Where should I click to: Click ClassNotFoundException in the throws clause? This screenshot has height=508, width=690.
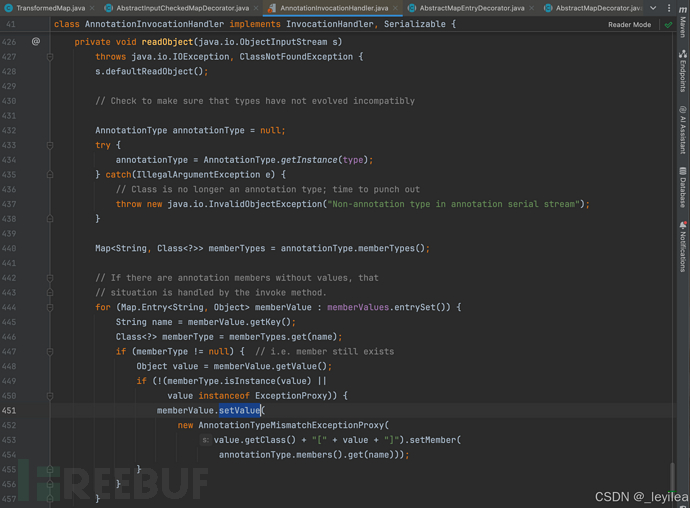tap(296, 57)
